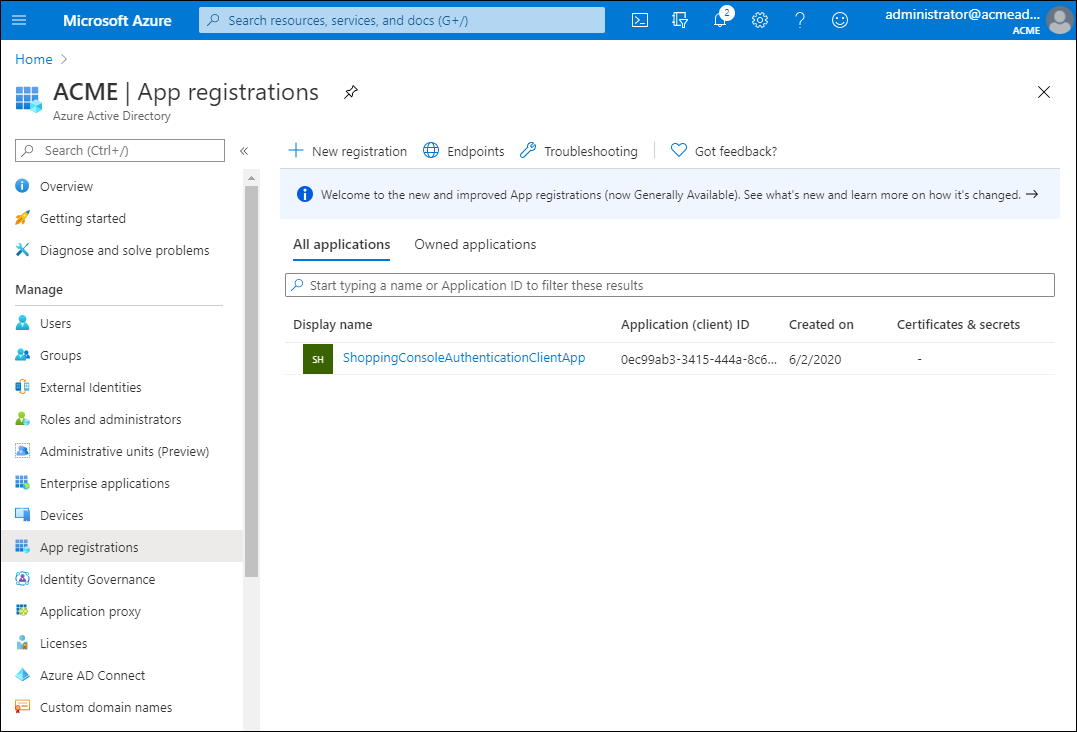This screenshot has height=732, width=1077.
Task: Open the hamburger portal menu
Action: tap(20, 20)
